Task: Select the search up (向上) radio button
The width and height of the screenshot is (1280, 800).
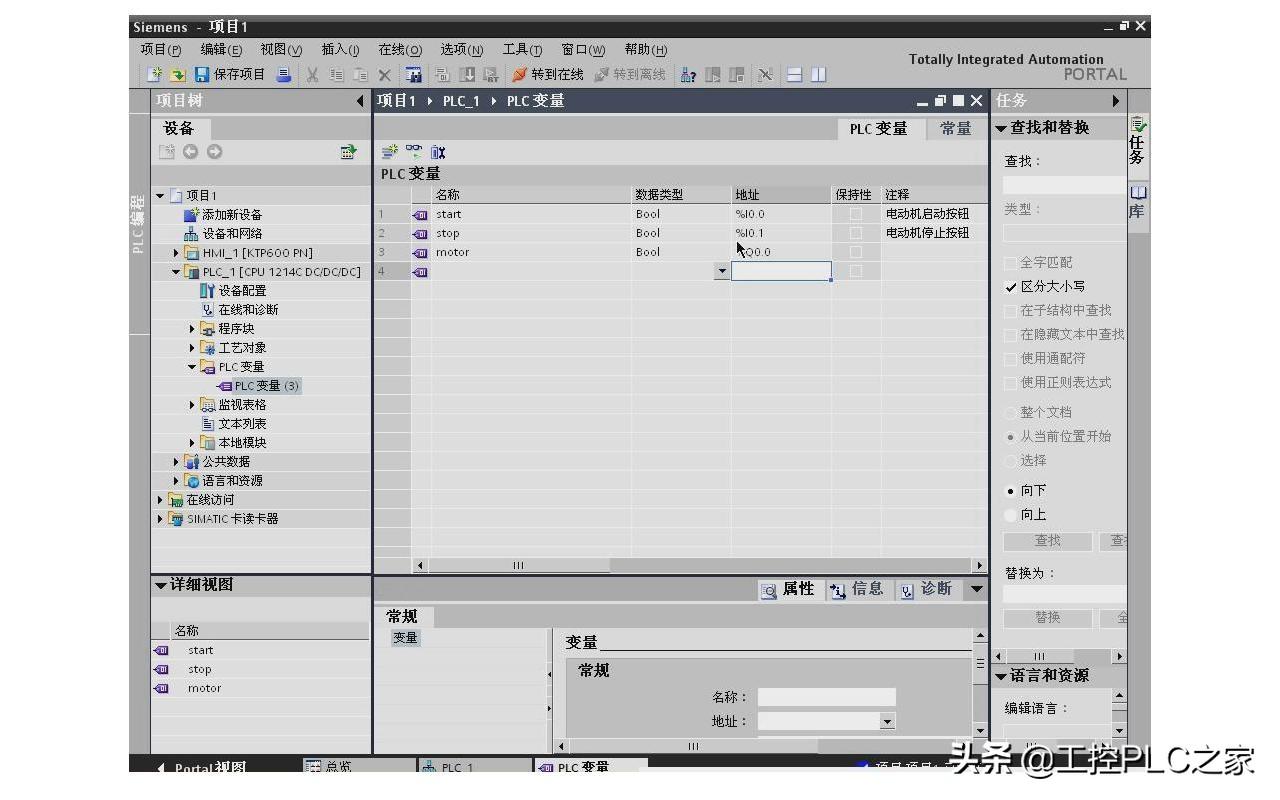Action: click(1010, 515)
